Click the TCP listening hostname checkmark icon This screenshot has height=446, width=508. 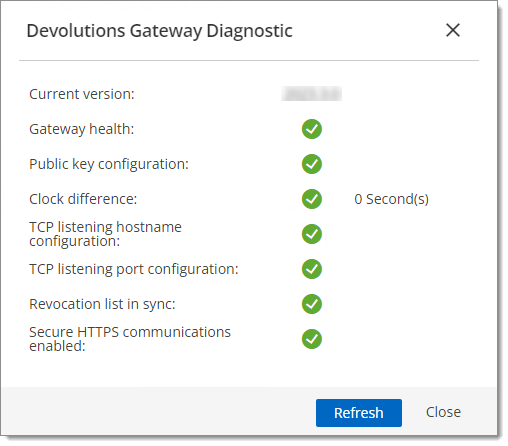tap(312, 234)
